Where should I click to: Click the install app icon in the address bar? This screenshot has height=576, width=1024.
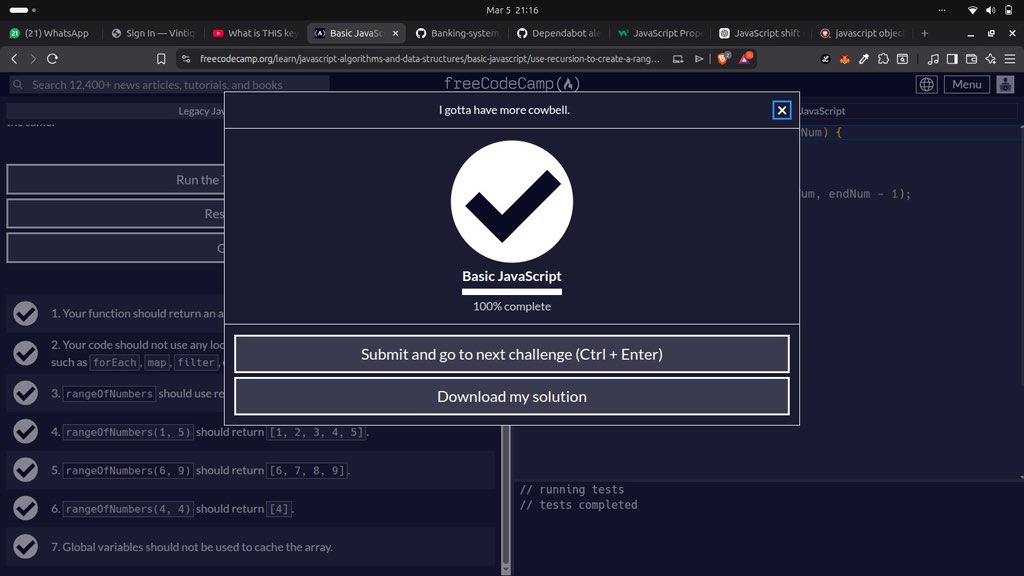[x=678, y=59]
